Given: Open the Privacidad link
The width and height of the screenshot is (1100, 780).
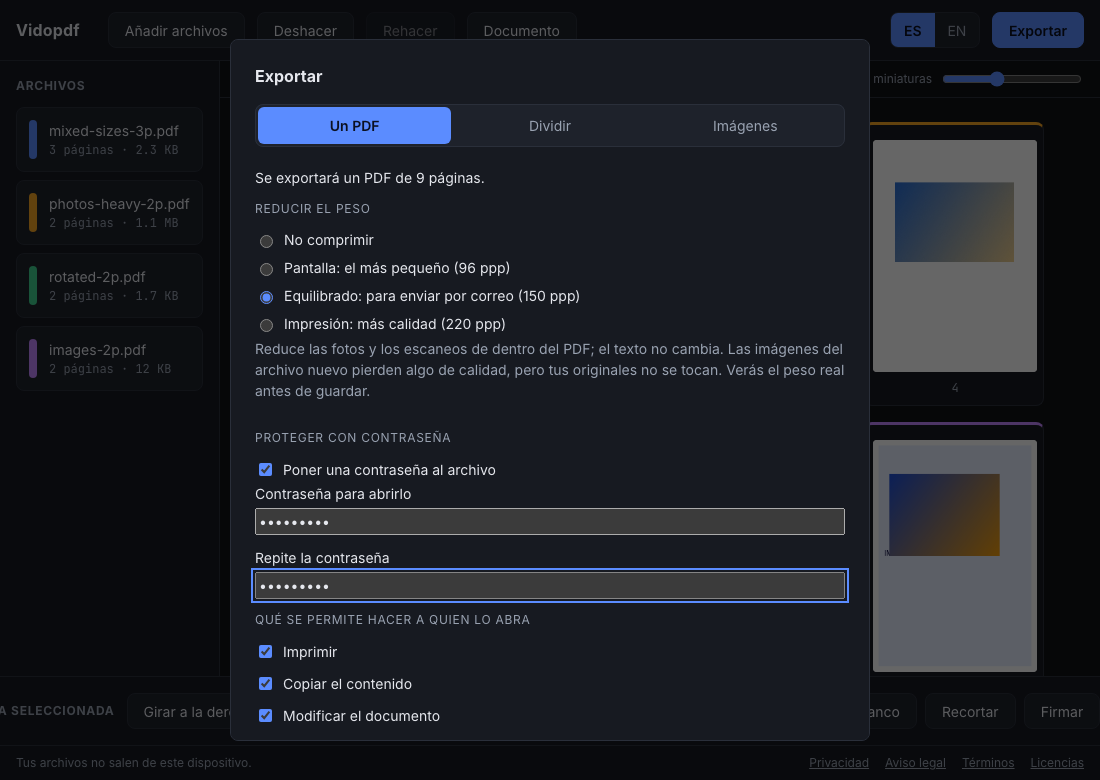Looking at the screenshot, I should 839,762.
